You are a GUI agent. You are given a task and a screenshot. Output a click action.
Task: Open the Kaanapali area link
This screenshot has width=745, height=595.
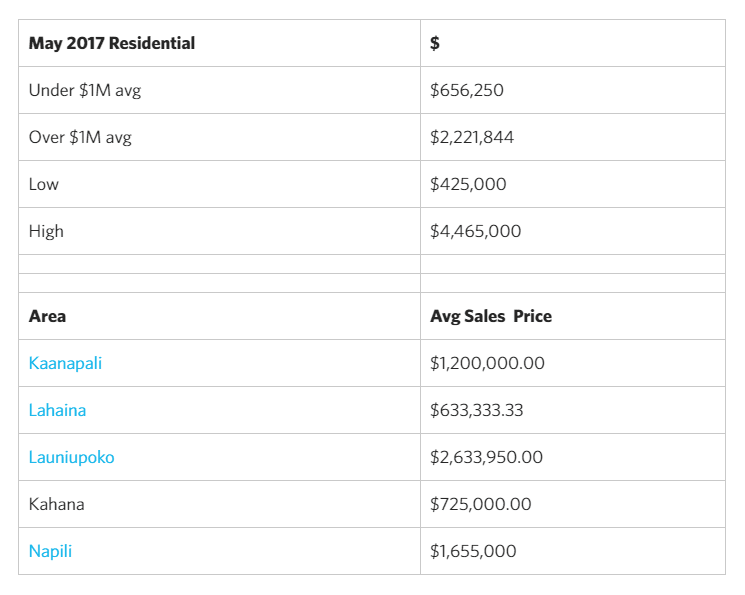65,363
